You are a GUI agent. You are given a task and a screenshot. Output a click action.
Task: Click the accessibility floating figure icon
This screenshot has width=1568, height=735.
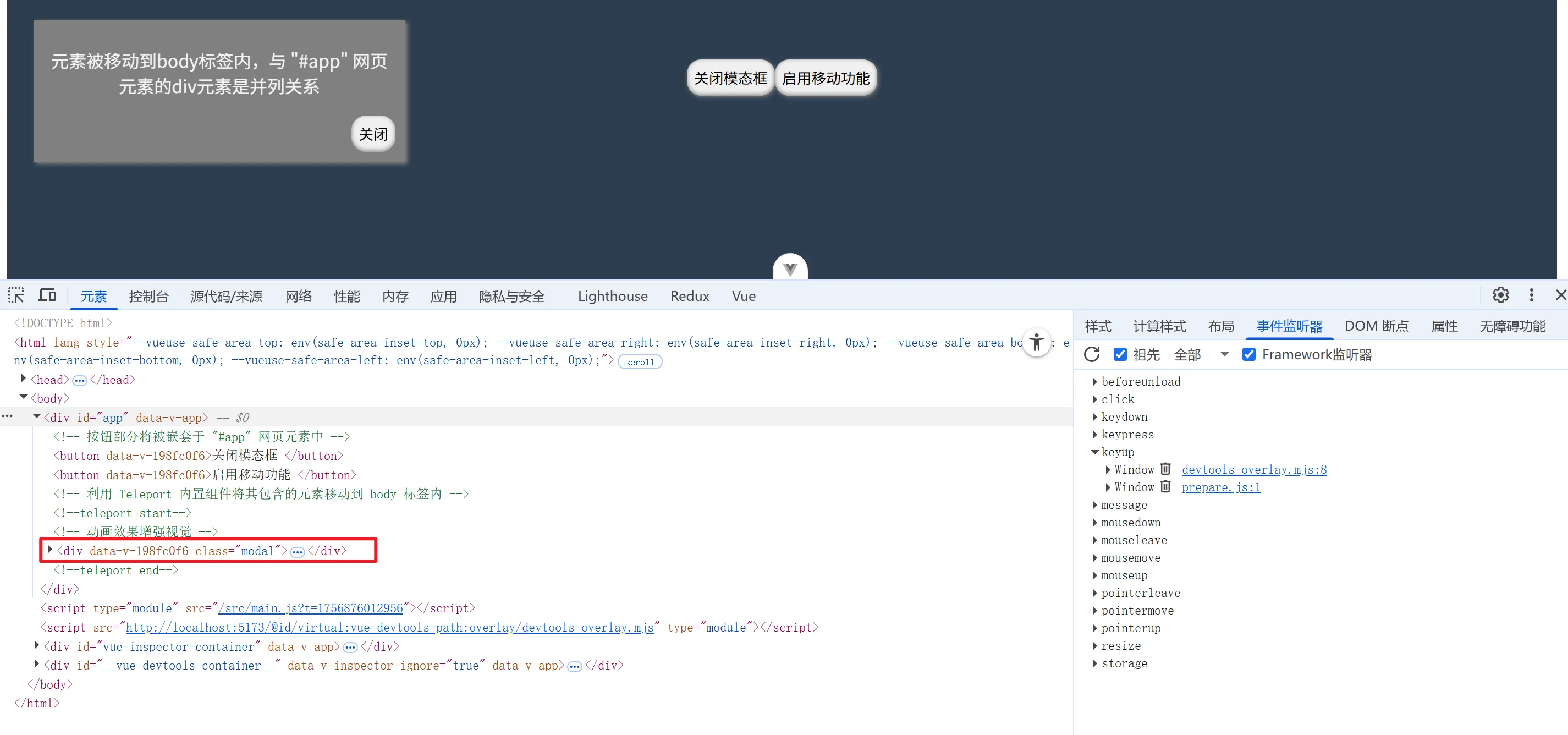click(x=1037, y=343)
